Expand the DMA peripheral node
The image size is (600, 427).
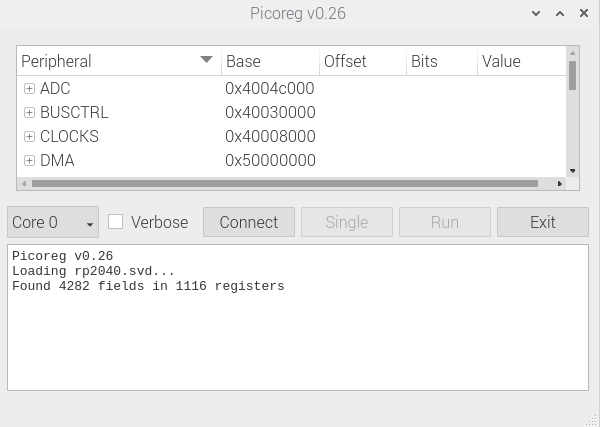click(x=29, y=160)
